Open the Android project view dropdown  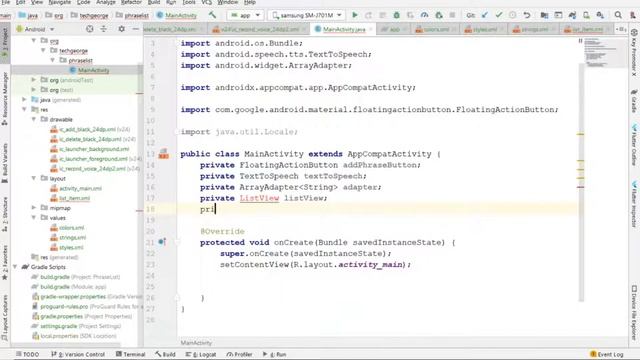pyautogui.click(x=35, y=29)
